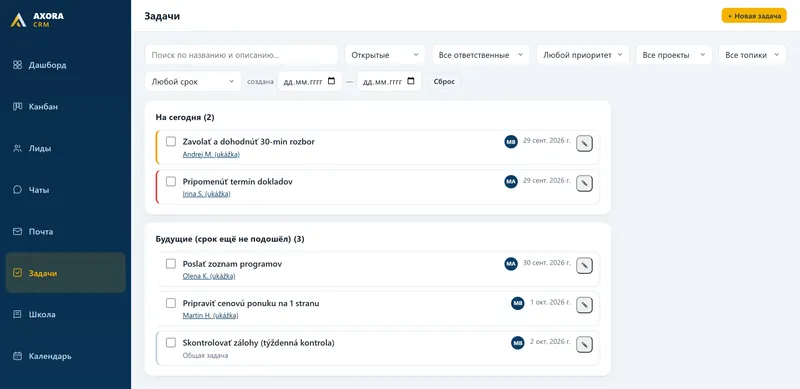Click the На сегодня (2) heading
This screenshot has height=389, width=800.
185,117
